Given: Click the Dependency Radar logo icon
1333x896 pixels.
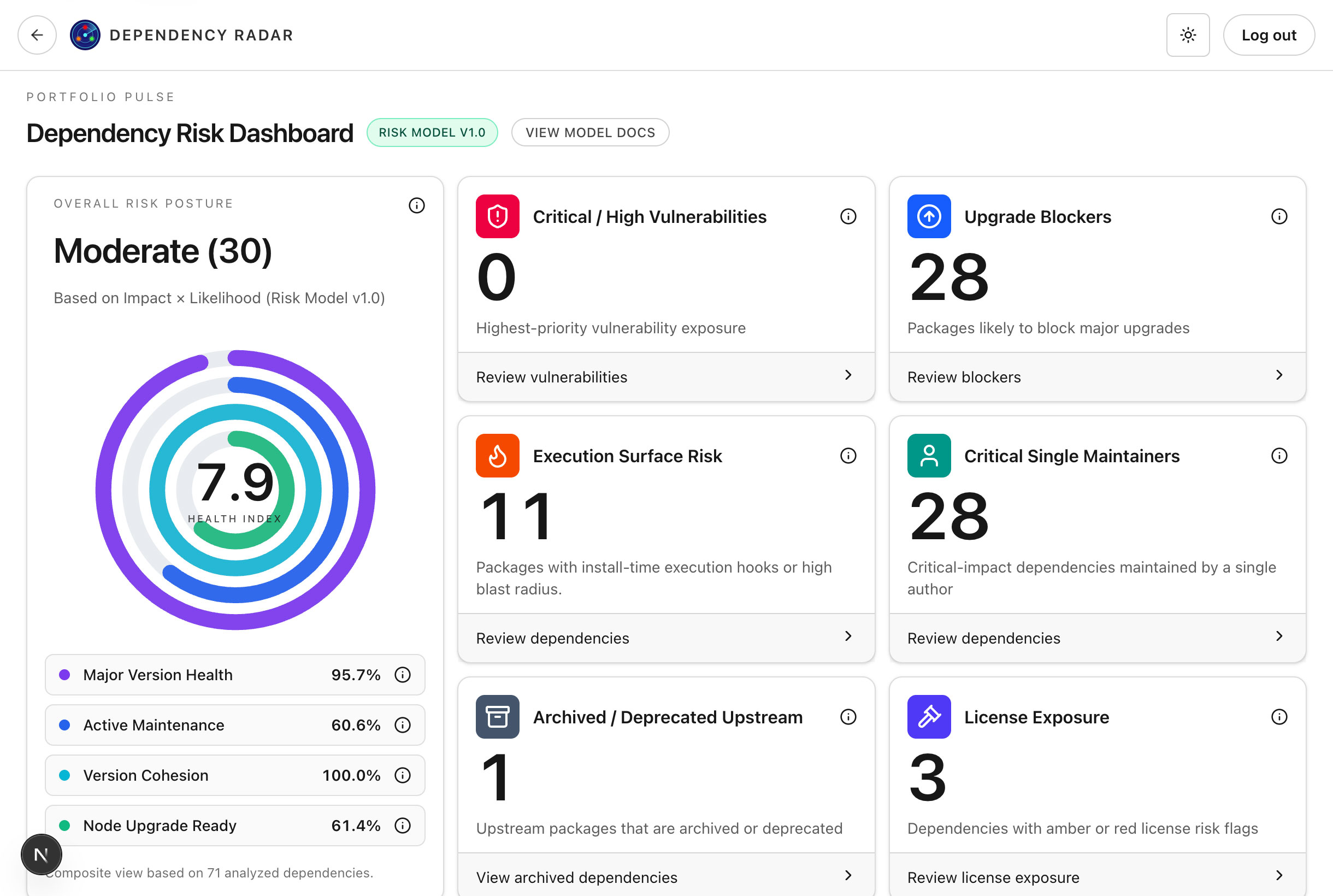Looking at the screenshot, I should [85, 36].
